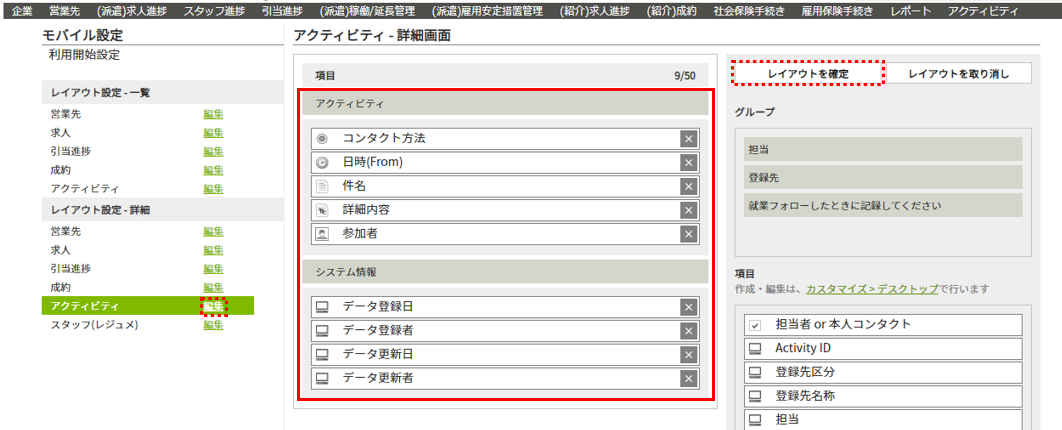Viewport: 1062px width, 430px height.
Task: Remove 詳細内容 item with its X
Action: coord(688,210)
